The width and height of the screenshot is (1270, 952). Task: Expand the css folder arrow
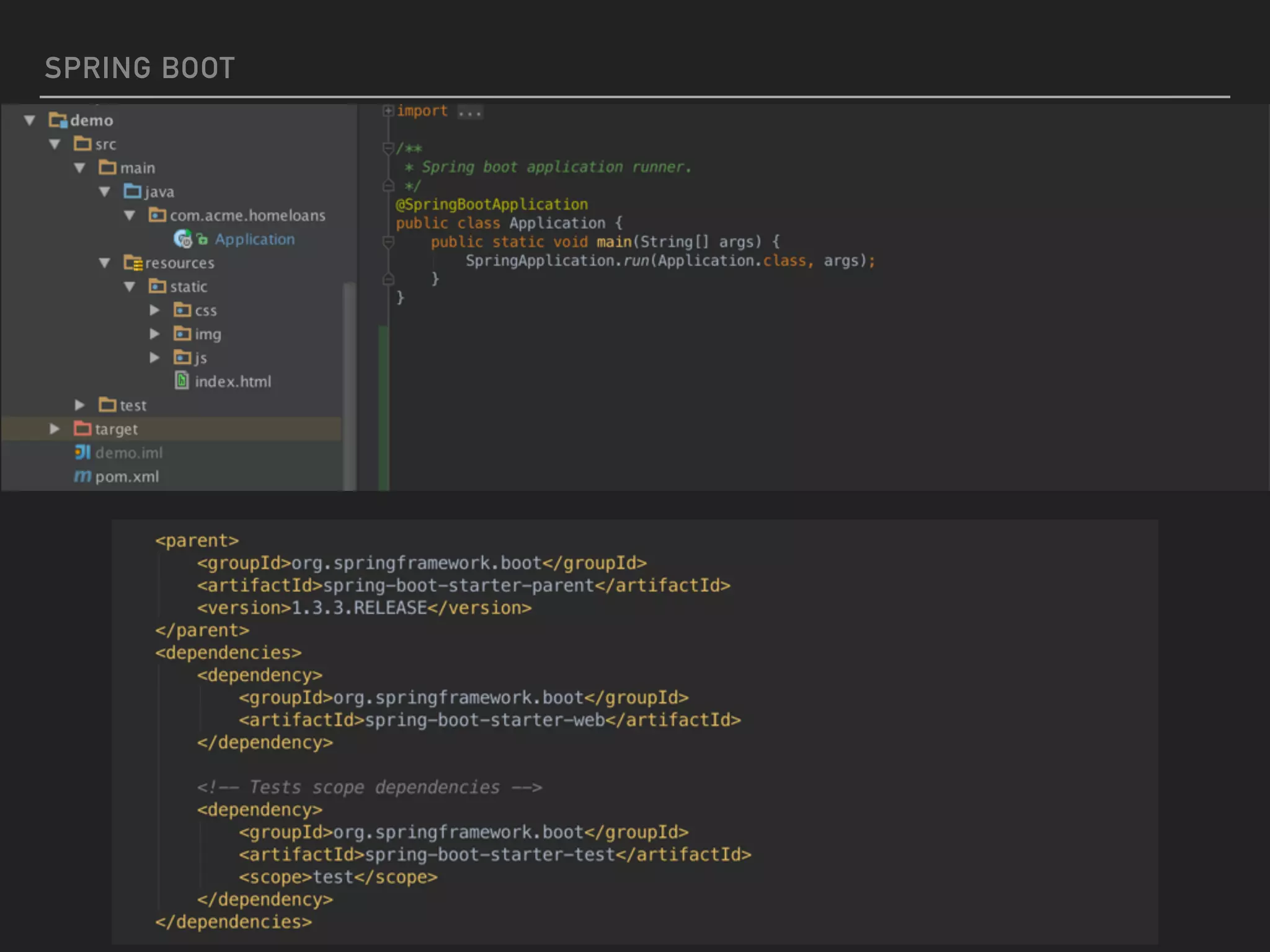[x=155, y=310]
